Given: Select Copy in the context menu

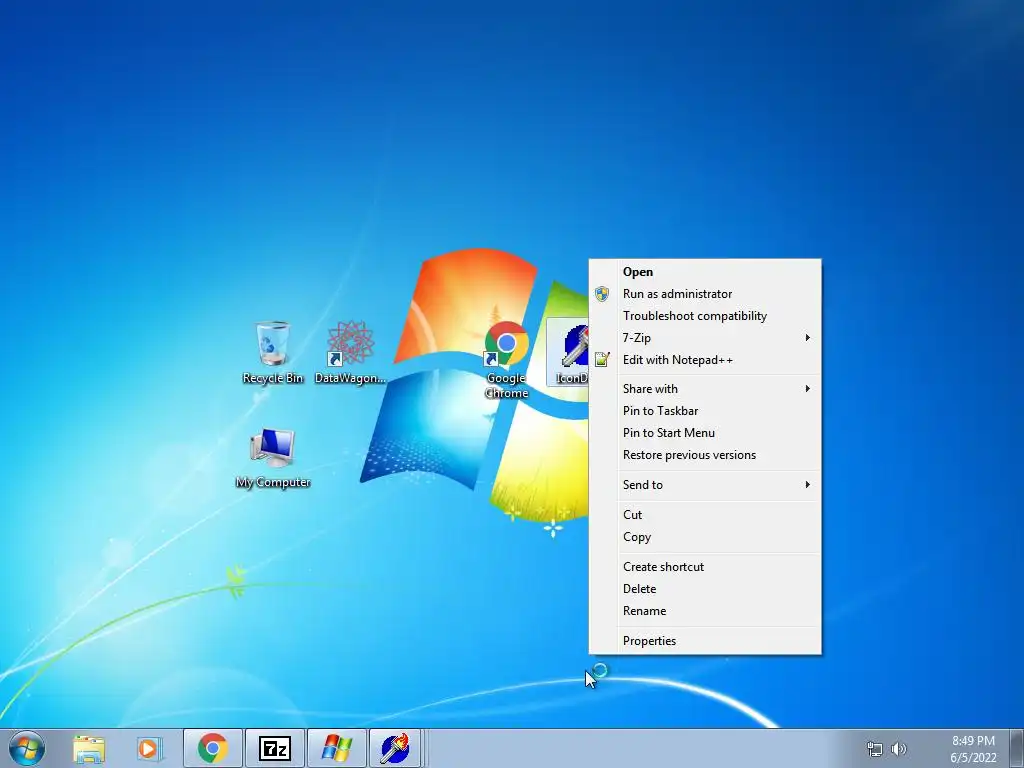Looking at the screenshot, I should (705, 537).
